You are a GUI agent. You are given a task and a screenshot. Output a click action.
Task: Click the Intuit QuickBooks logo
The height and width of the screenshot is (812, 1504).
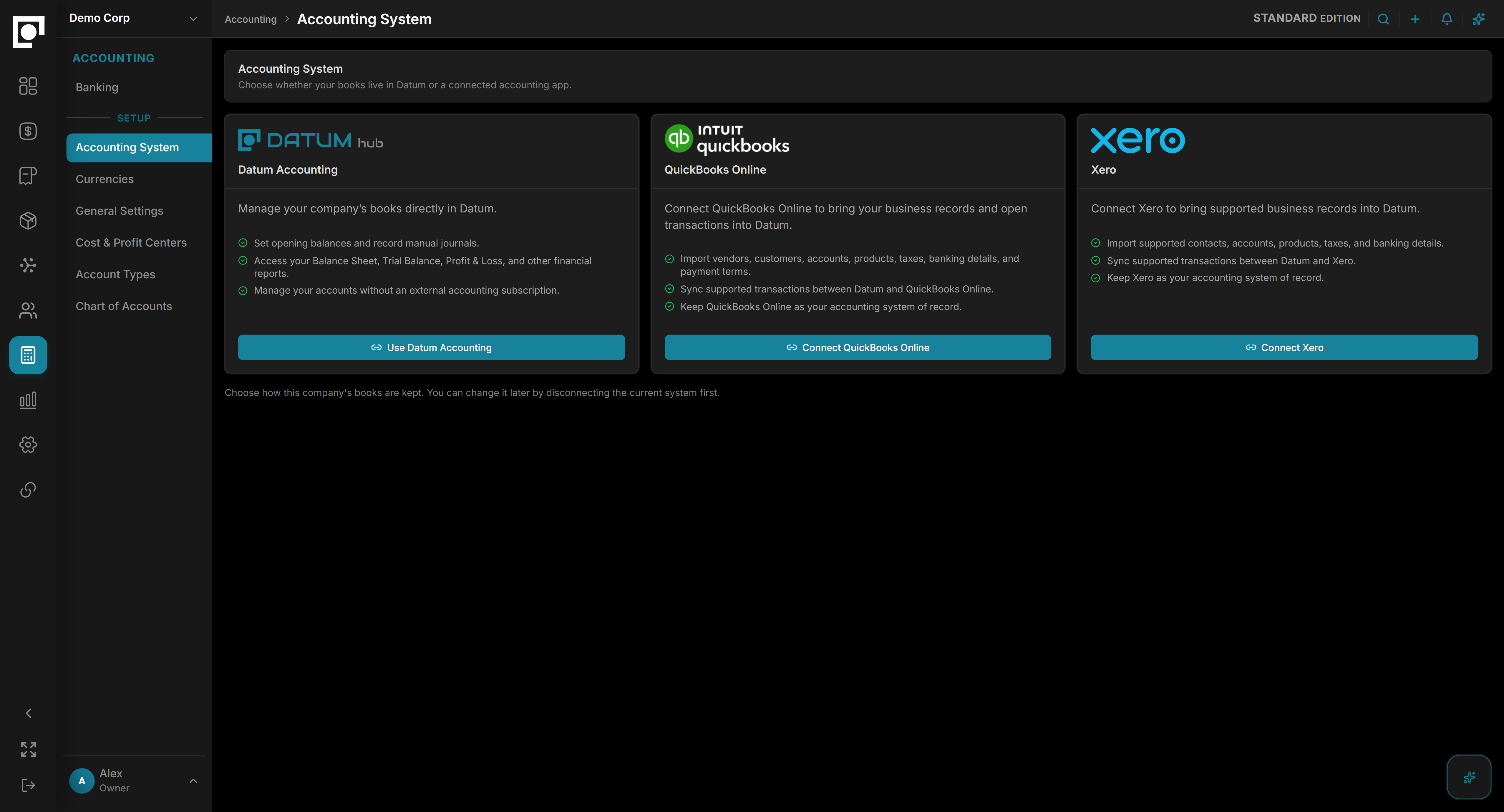727,139
